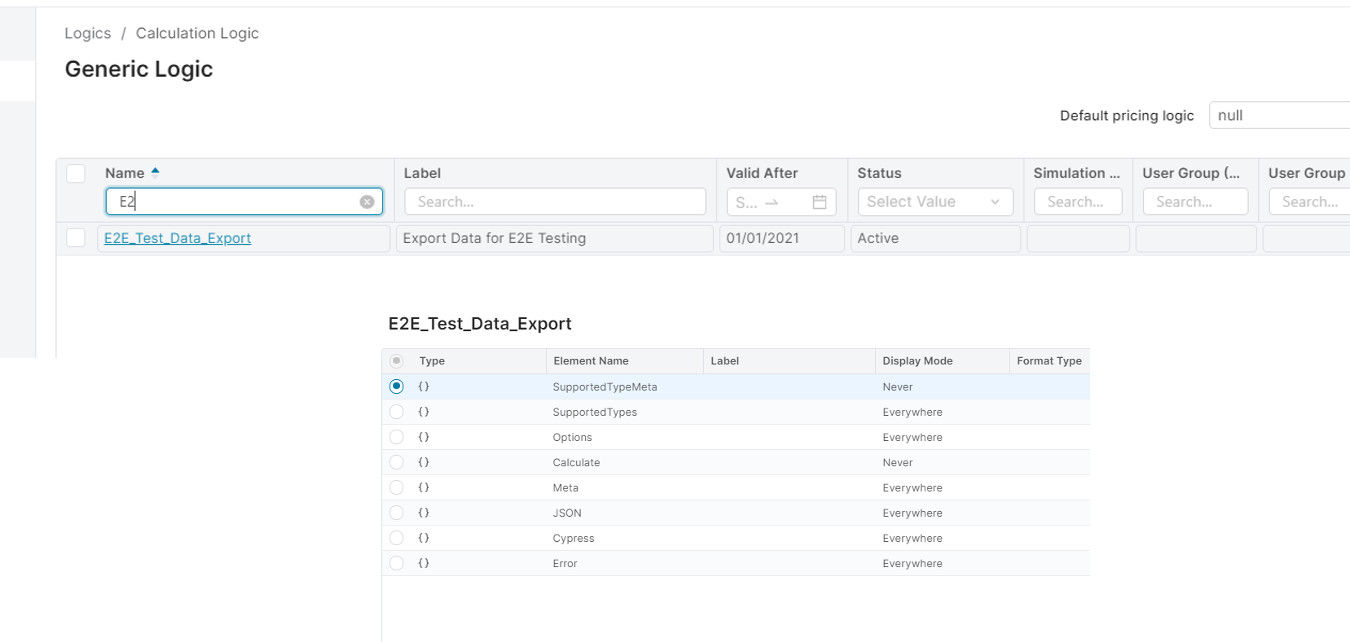Screen dimensions: 1350x642
Task: Select the SupportedTypes radio button
Action: pyautogui.click(x=397, y=412)
